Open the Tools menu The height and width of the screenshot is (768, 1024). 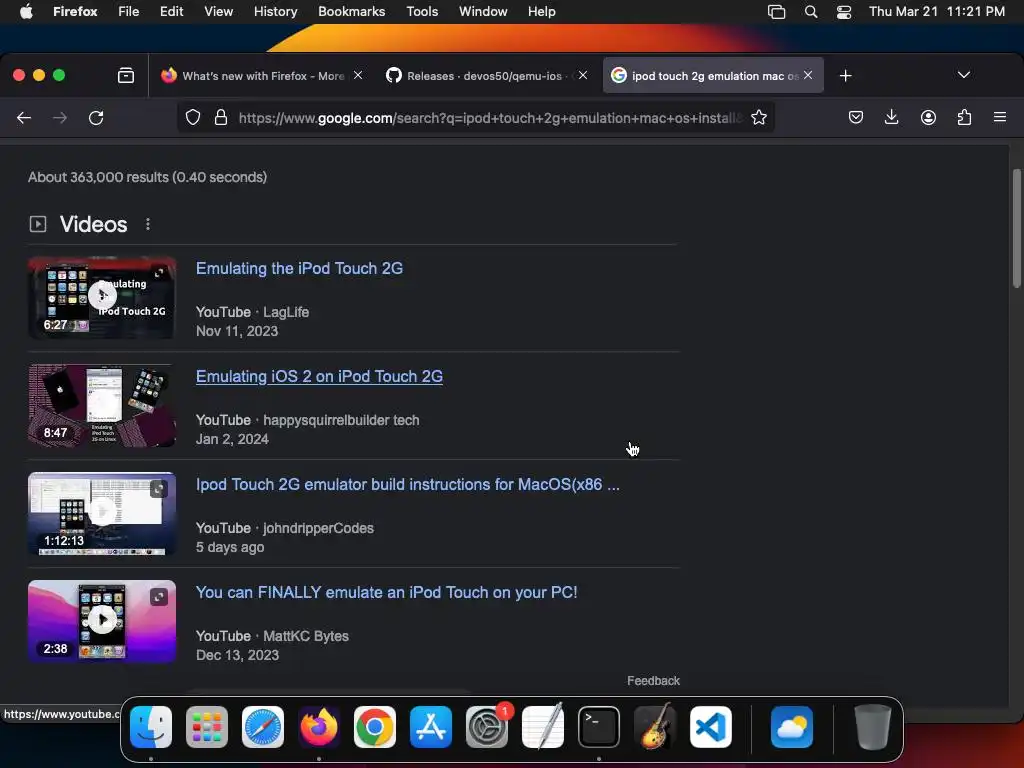click(x=422, y=12)
